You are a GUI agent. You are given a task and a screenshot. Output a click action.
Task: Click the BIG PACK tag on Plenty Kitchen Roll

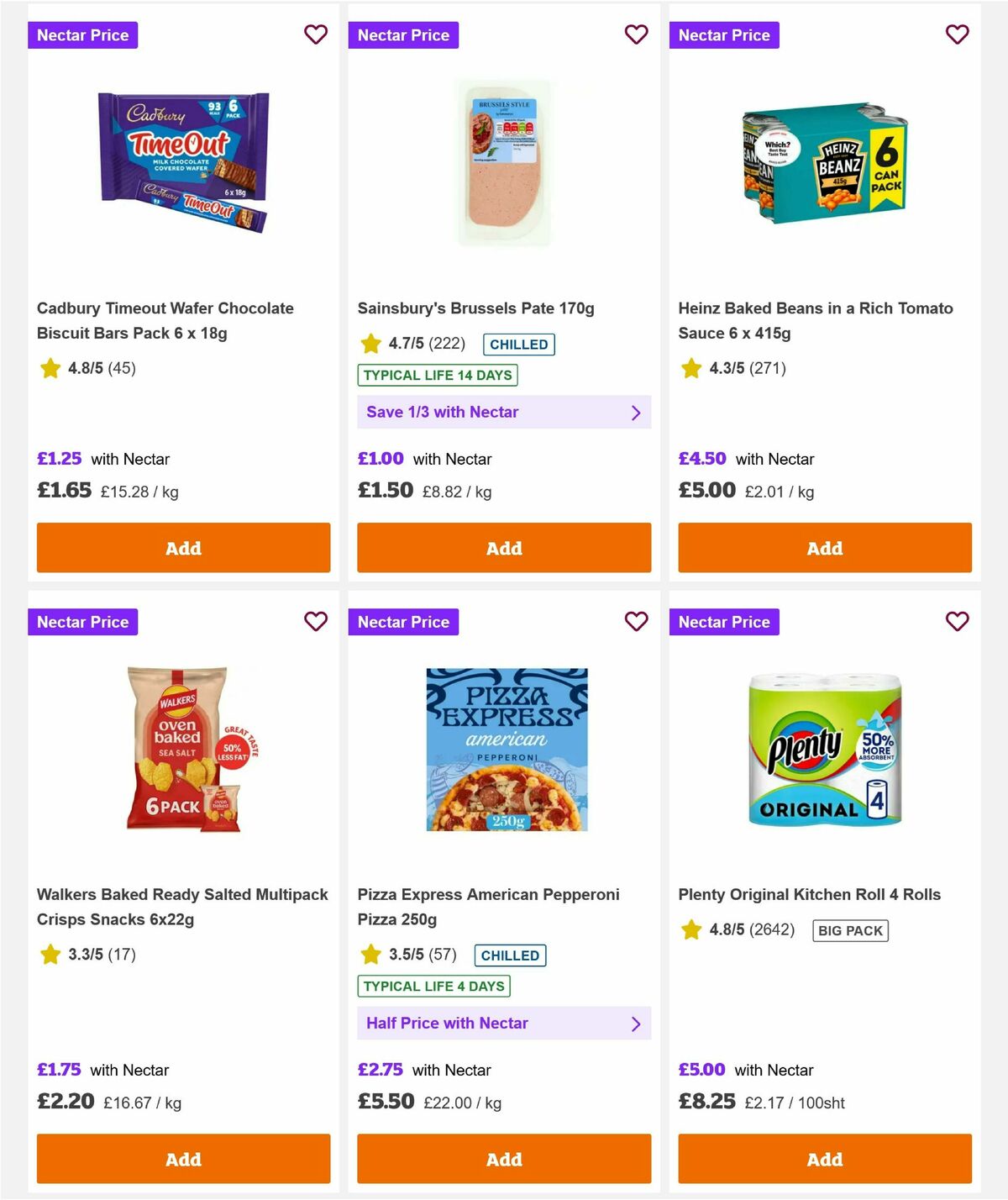tap(850, 930)
